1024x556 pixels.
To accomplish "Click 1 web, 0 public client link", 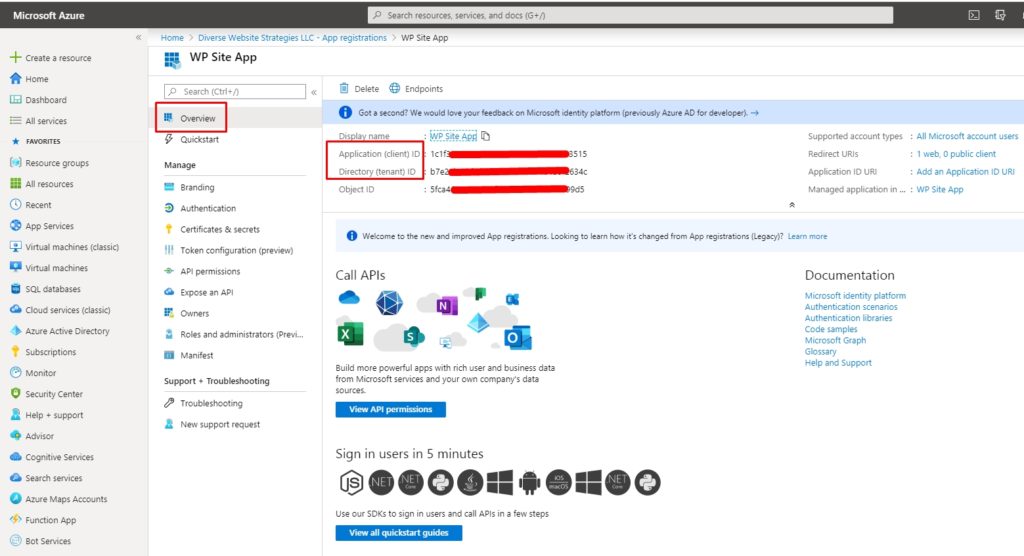I will (x=955, y=154).
